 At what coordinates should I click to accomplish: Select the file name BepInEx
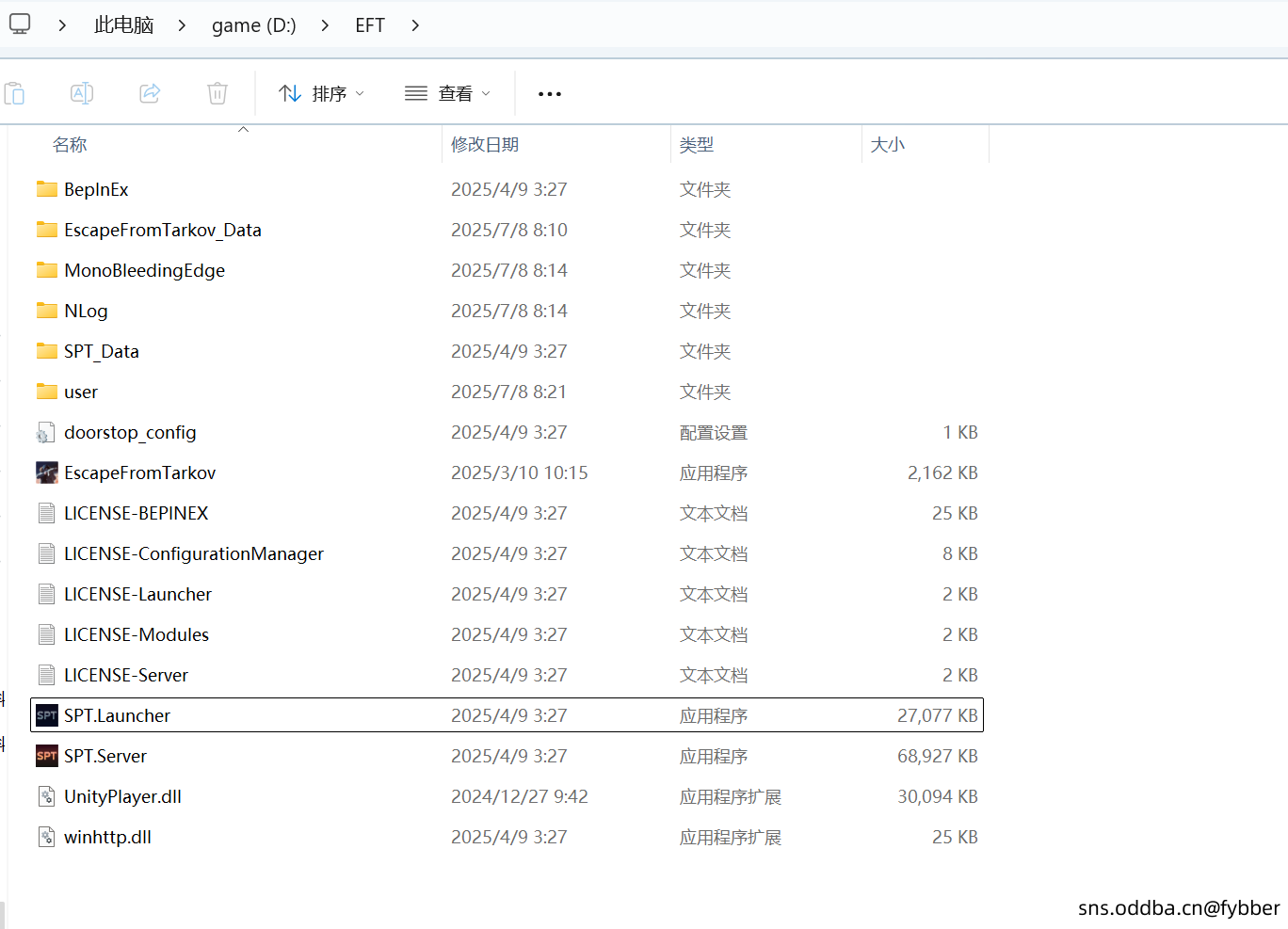(x=96, y=189)
